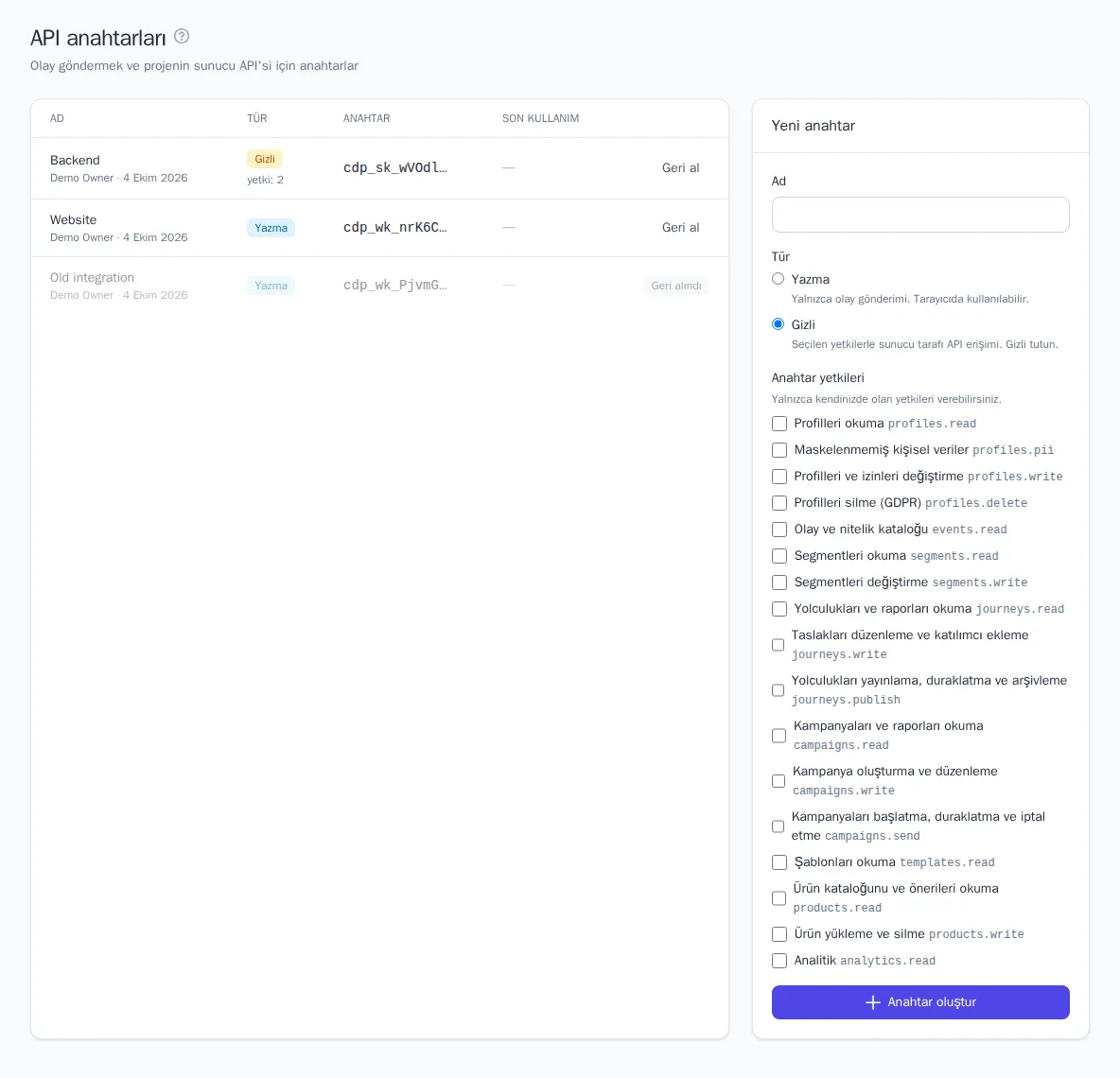Toggle the segments.write permission checkbox
The image size is (1120, 1078).
point(779,582)
